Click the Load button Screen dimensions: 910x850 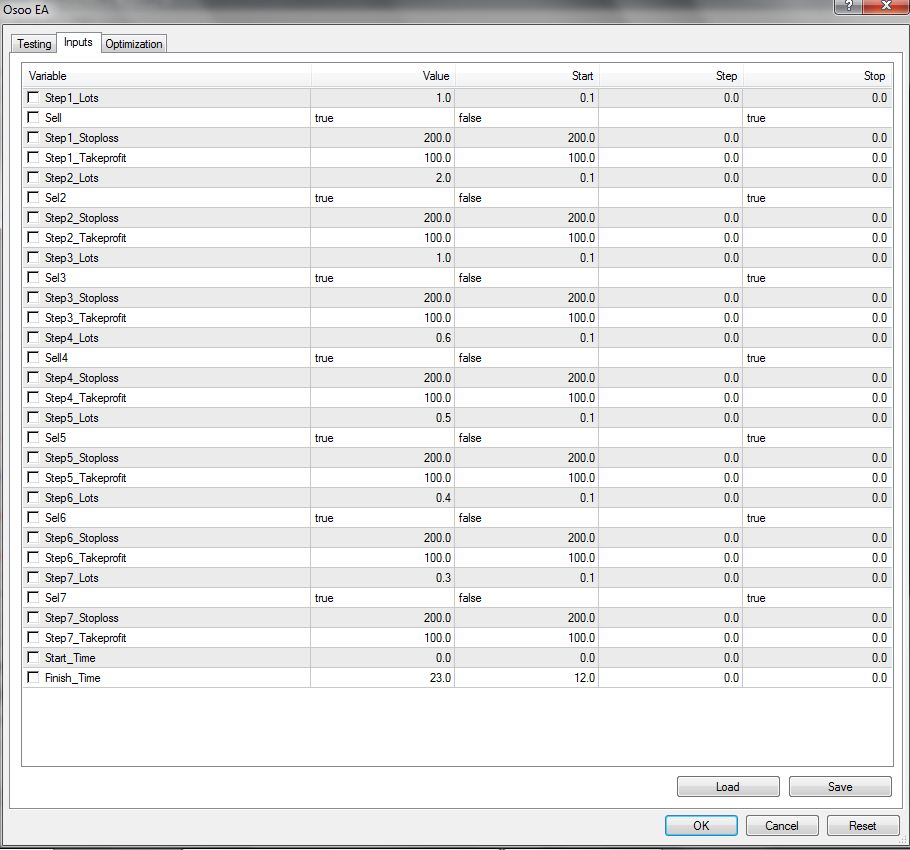click(x=728, y=787)
